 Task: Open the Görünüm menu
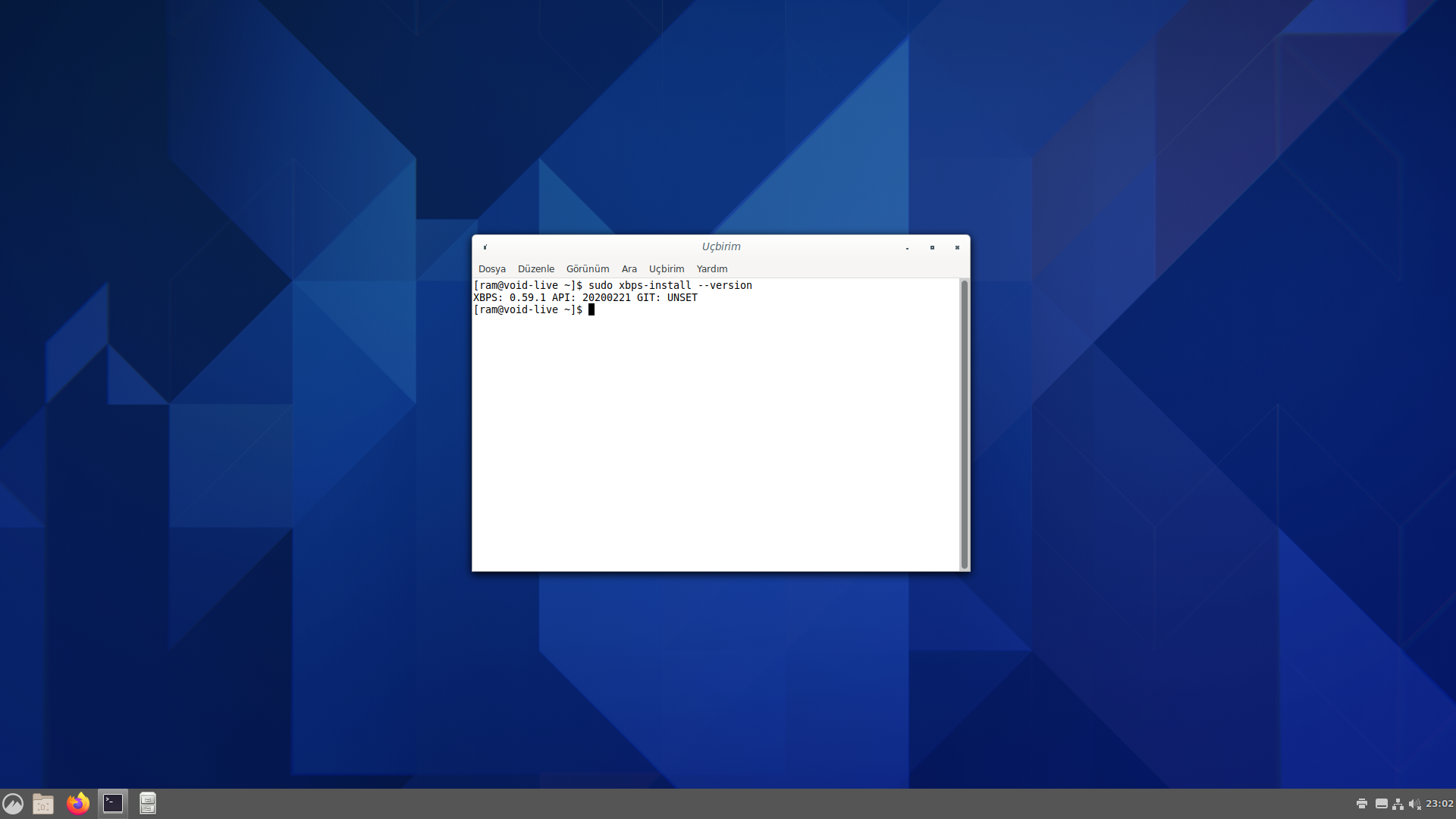[x=588, y=269]
